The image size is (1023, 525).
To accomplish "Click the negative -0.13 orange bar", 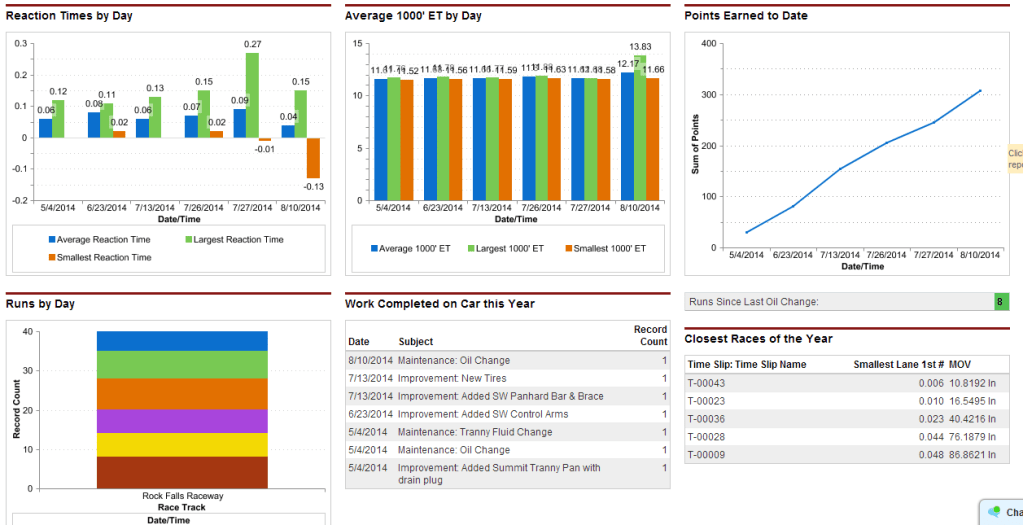I will pos(313,158).
